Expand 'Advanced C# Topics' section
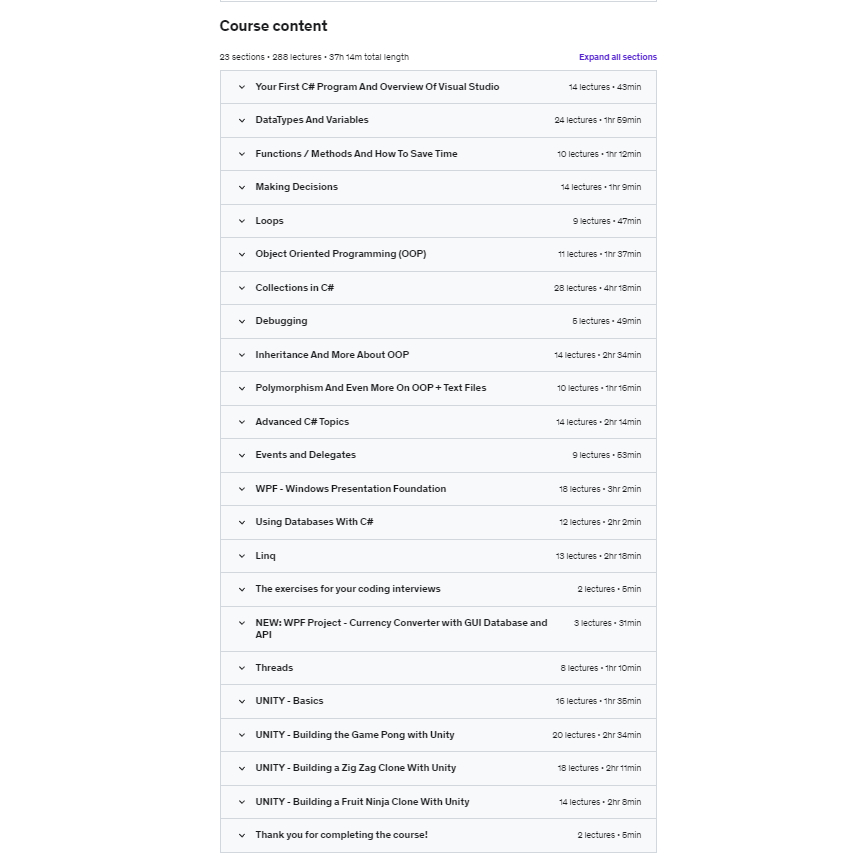Image resolution: width=868 pixels, height=868 pixels. (x=302, y=422)
